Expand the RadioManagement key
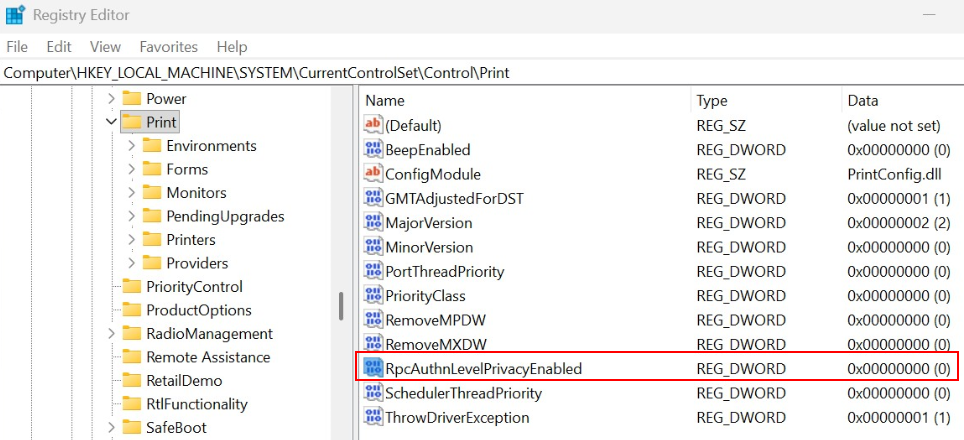The image size is (964, 440). coord(111,334)
